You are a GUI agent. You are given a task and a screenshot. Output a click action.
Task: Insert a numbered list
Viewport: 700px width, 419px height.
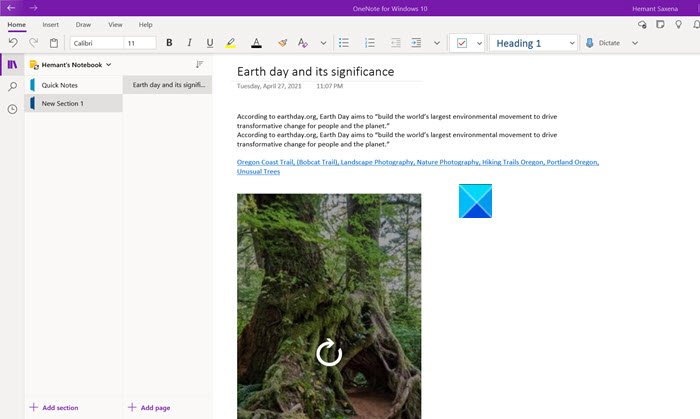point(370,43)
